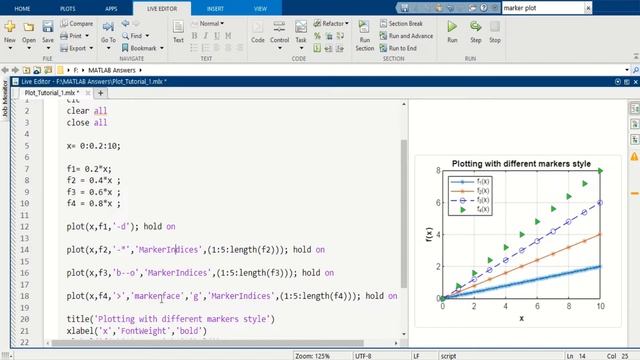Image resolution: width=640 pixels, height=360 pixels.
Task: Click the search documentation field
Action: [542, 8]
